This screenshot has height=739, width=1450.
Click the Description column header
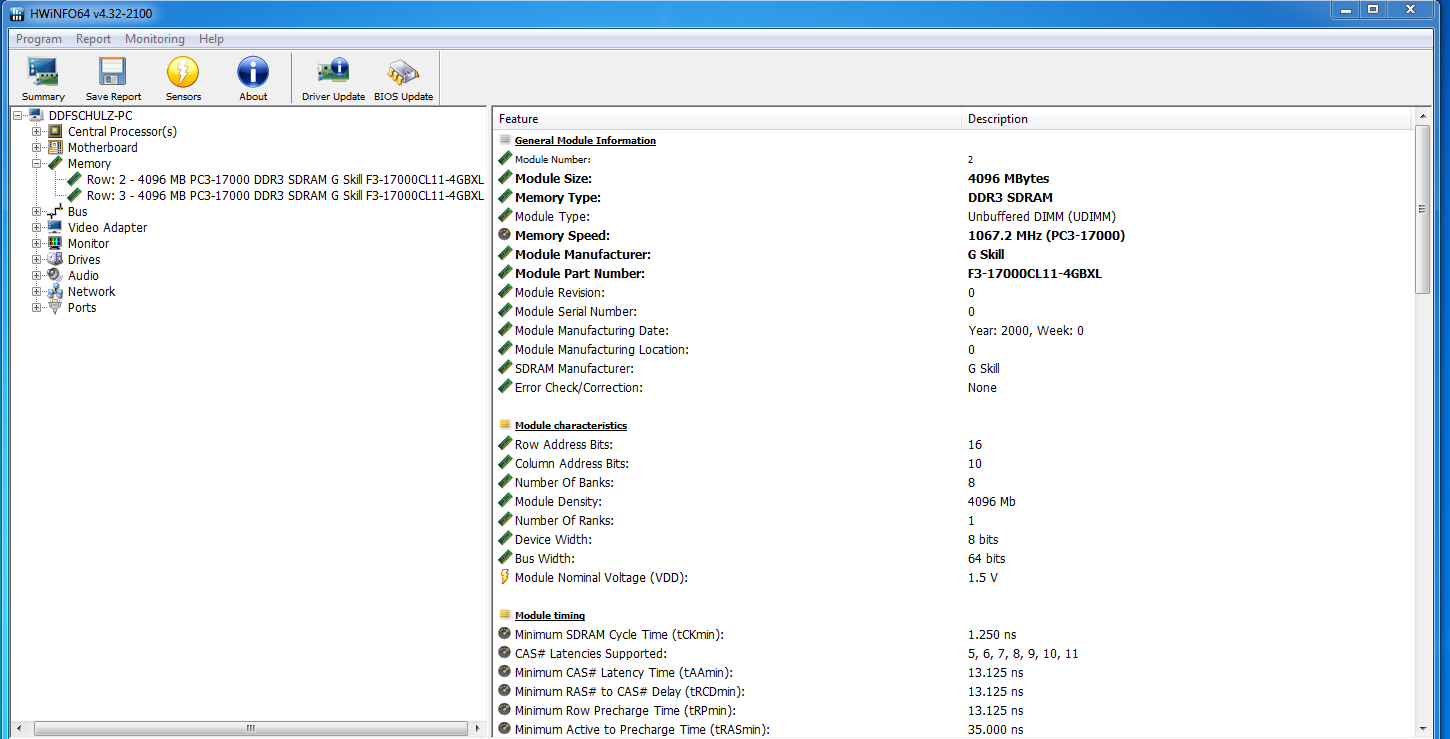click(1188, 119)
